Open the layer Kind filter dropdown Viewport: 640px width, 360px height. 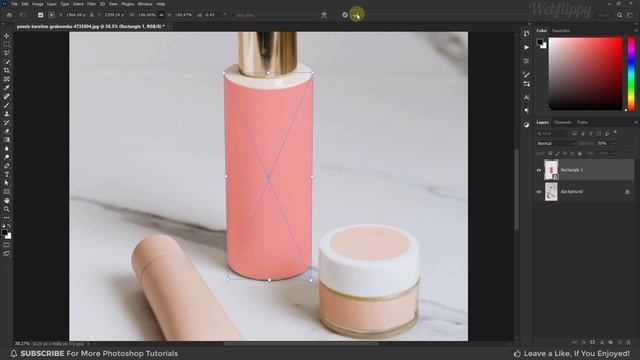tap(552, 133)
